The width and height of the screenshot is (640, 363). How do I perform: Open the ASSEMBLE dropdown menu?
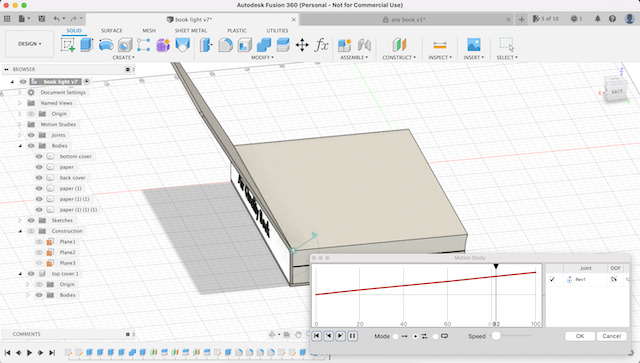click(354, 58)
